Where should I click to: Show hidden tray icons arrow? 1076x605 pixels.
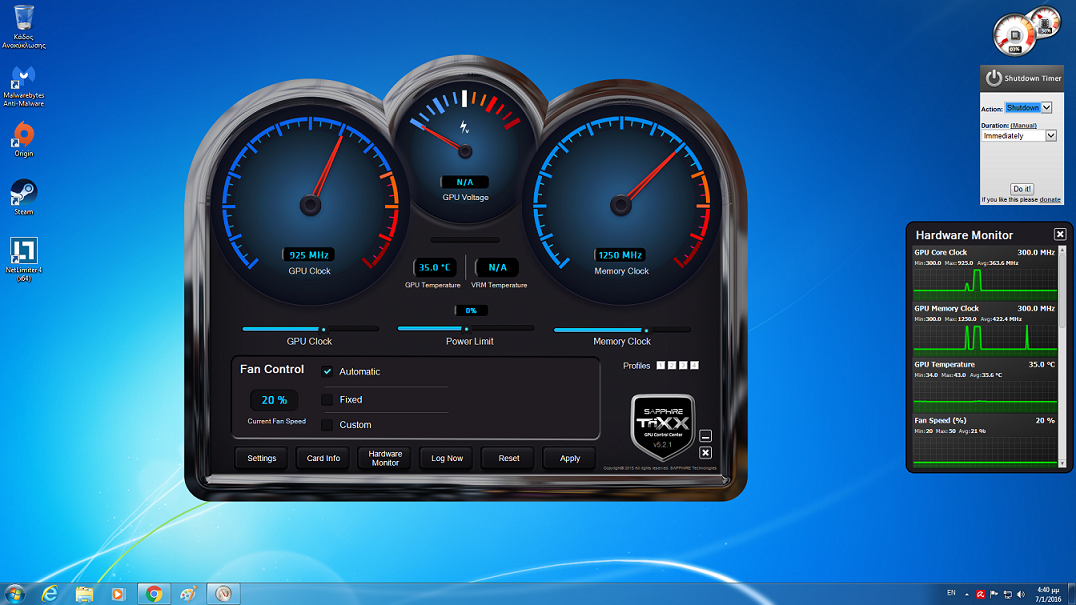[966, 594]
